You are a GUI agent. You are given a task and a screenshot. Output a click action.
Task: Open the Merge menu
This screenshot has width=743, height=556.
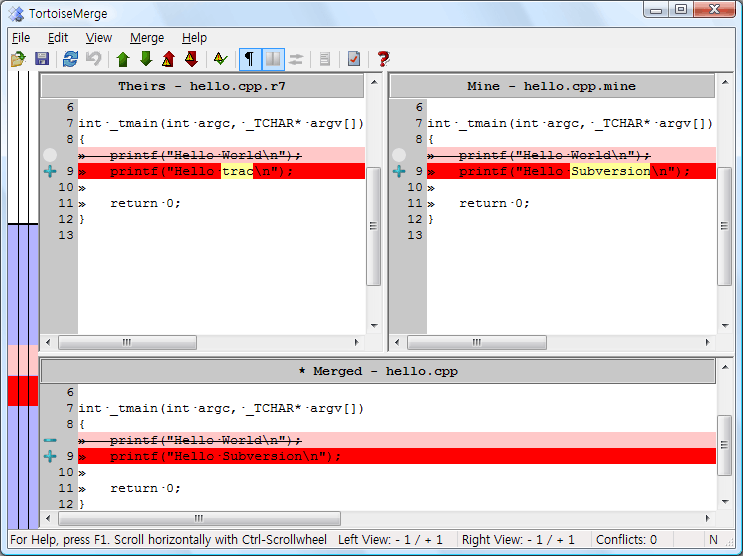(148, 38)
